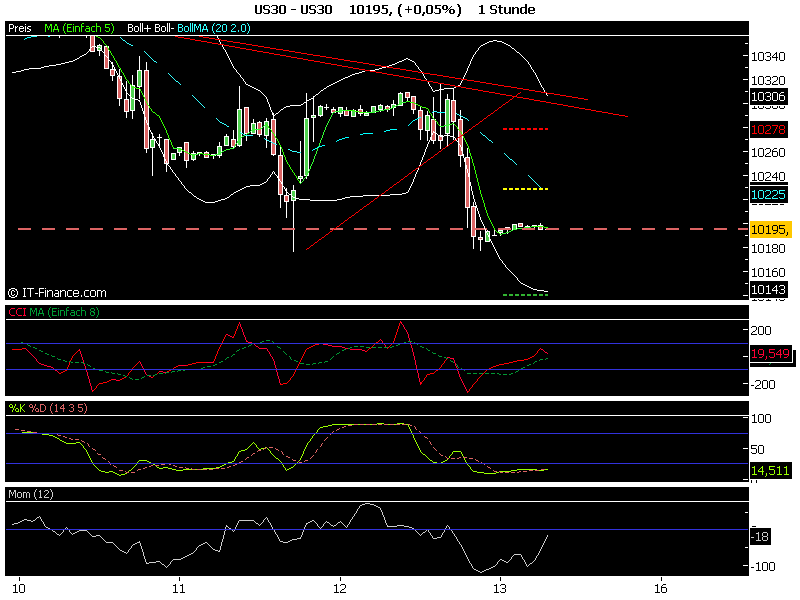This screenshot has height=600, width=800.
Task: Click the price change 10195, (+0,05%) text
Action: point(405,9)
